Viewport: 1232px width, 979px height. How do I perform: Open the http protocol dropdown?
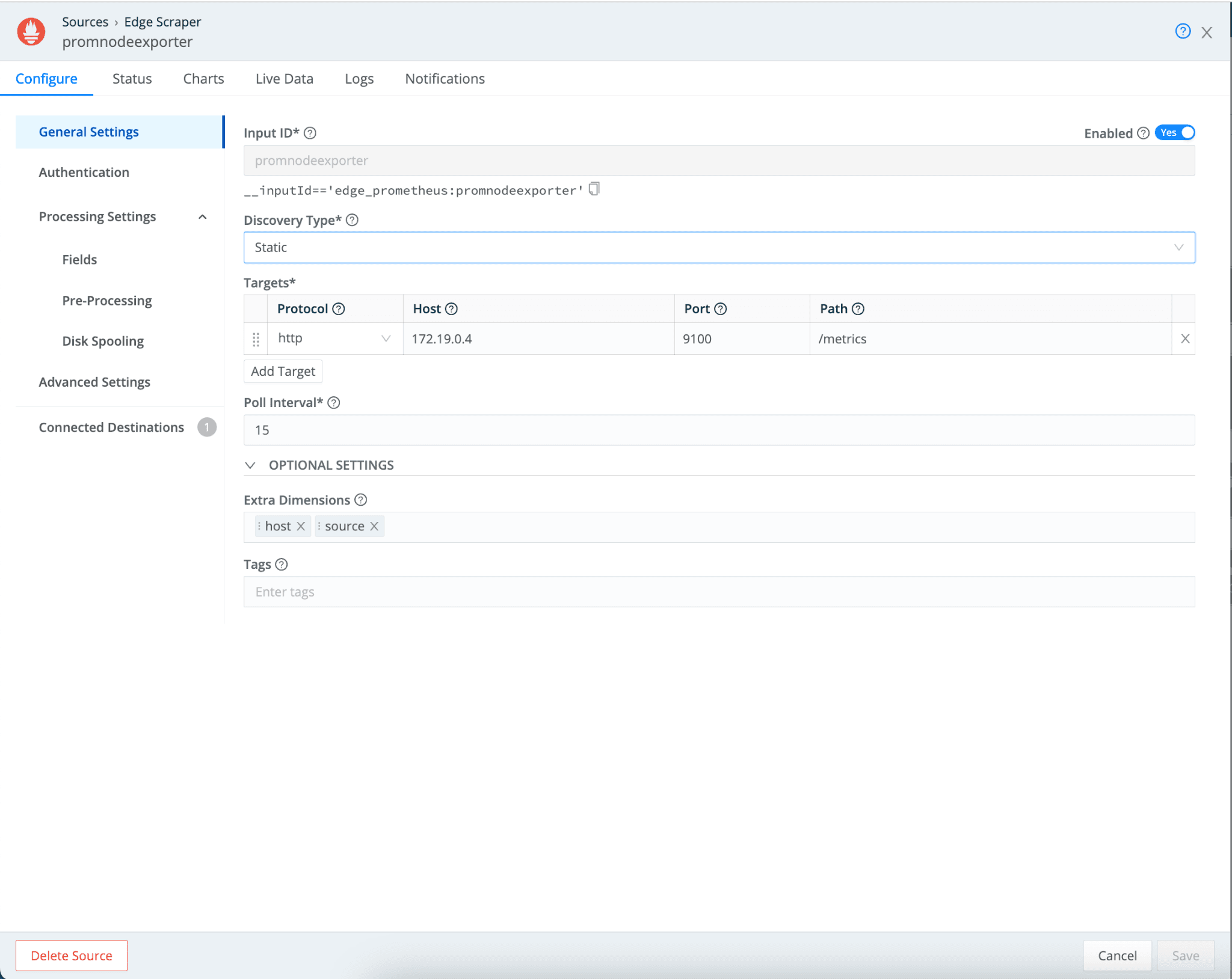334,339
